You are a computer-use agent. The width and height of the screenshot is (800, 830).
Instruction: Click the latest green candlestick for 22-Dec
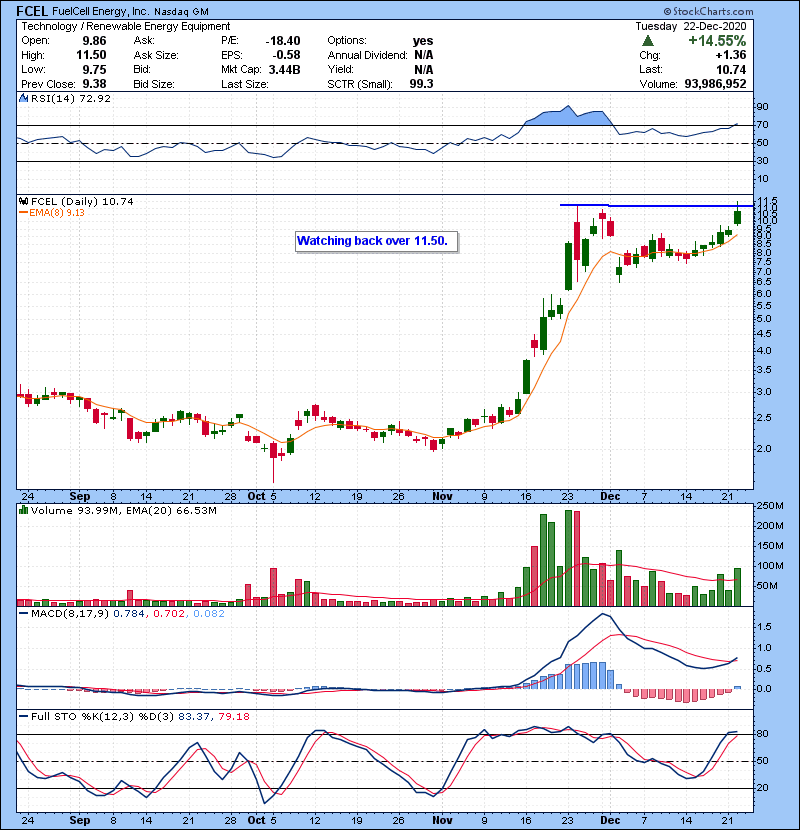click(737, 216)
